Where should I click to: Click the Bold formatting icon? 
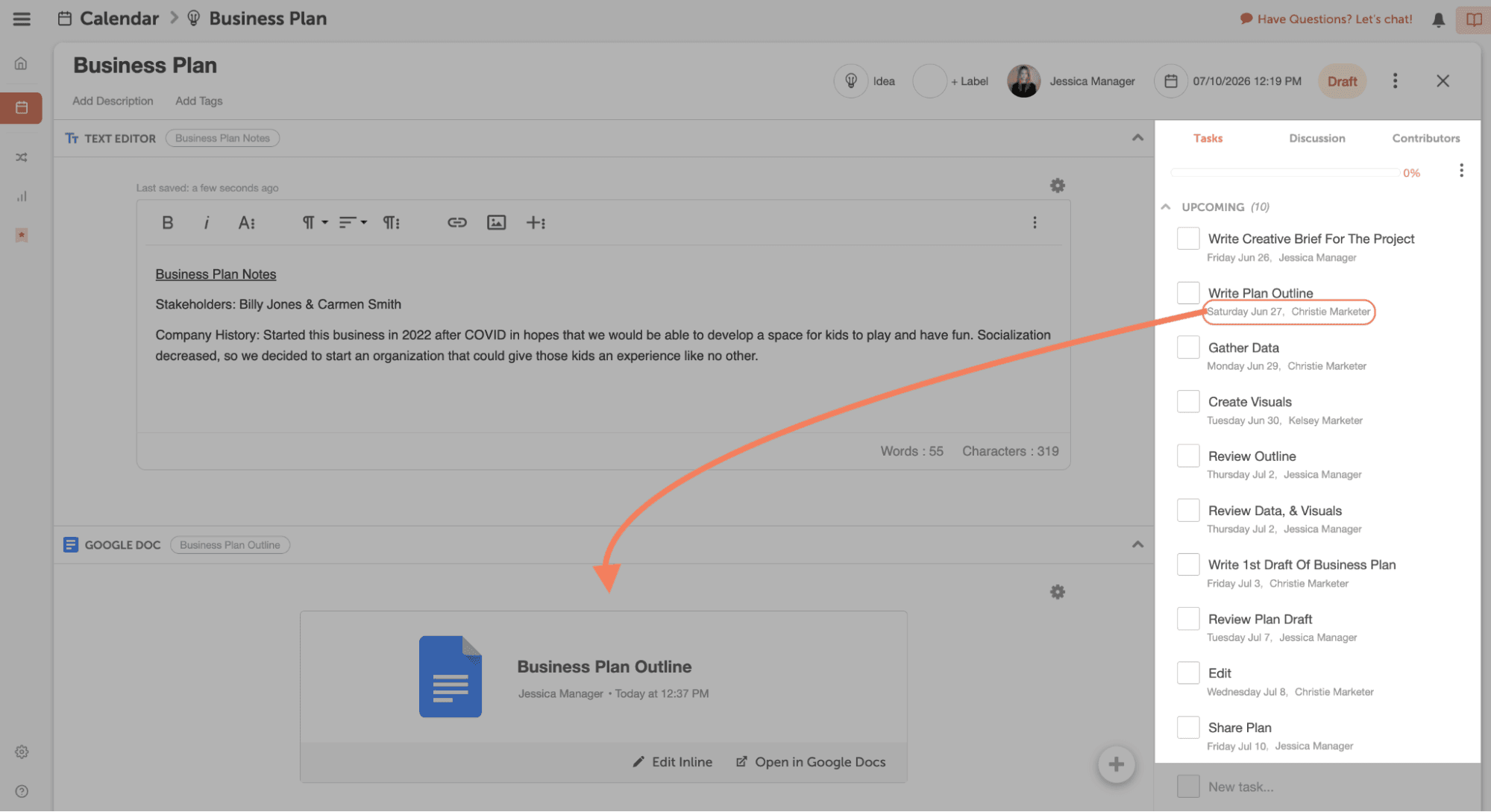click(x=167, y=222)
